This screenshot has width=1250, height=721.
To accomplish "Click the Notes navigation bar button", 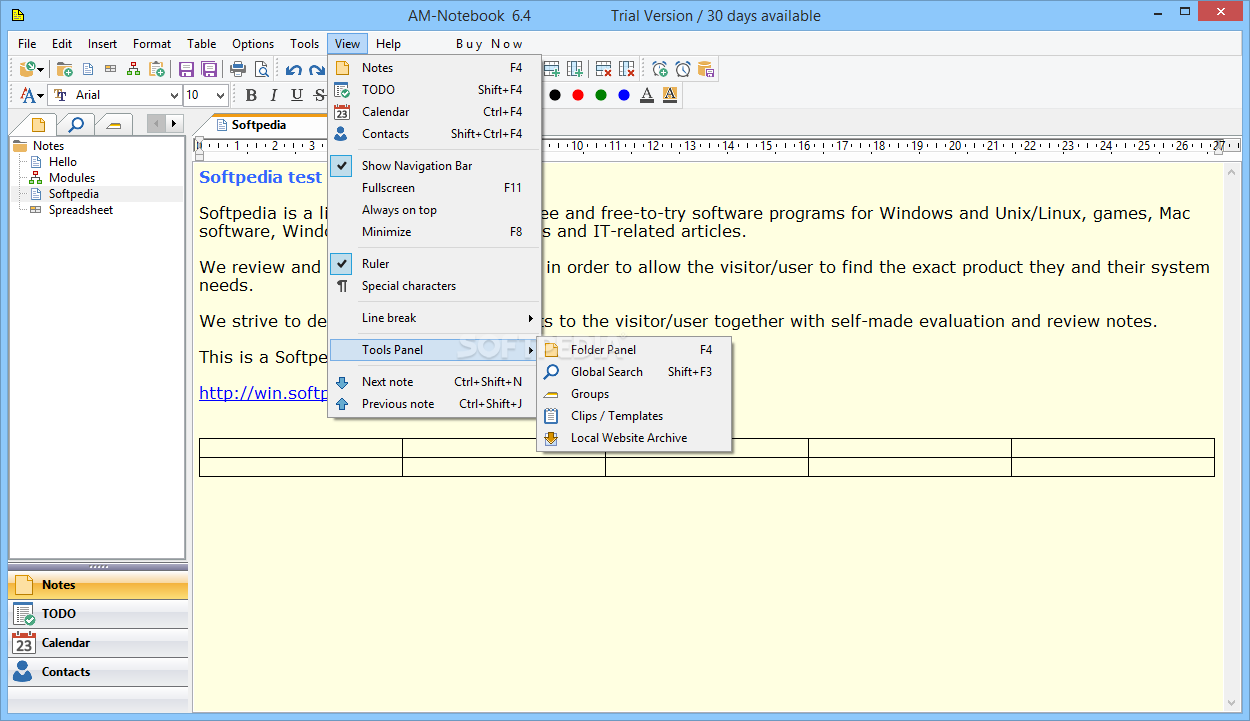I will [98, 585].
